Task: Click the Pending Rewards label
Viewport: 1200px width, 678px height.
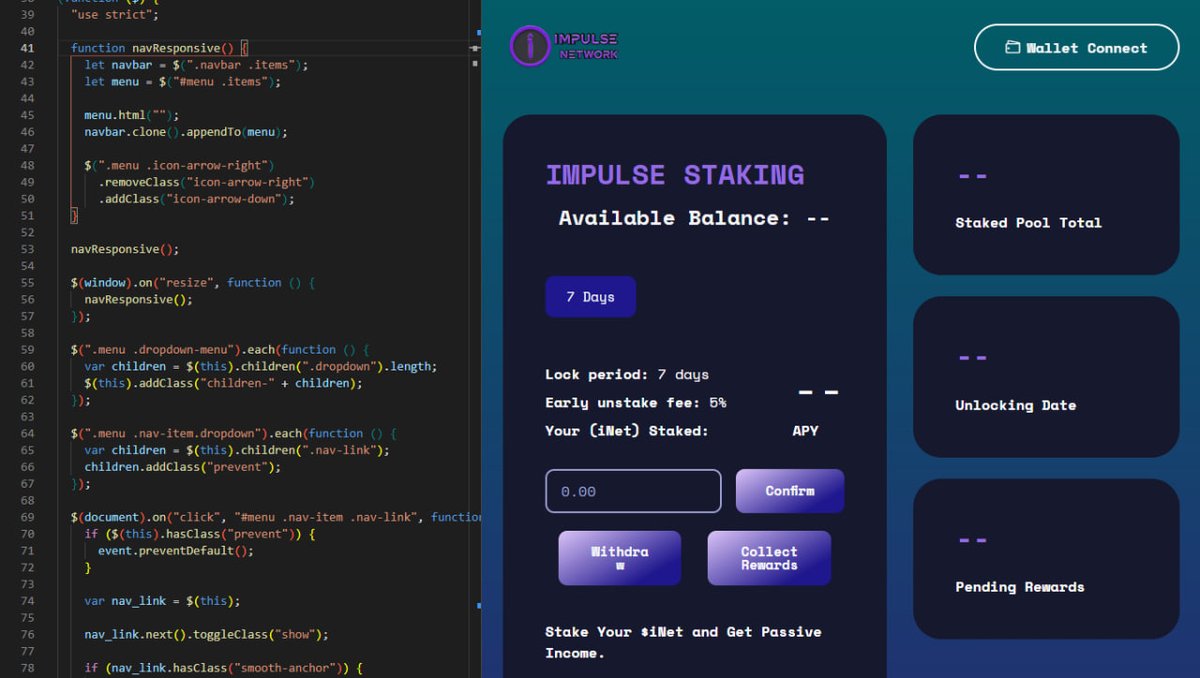Action: point(1020,587)
